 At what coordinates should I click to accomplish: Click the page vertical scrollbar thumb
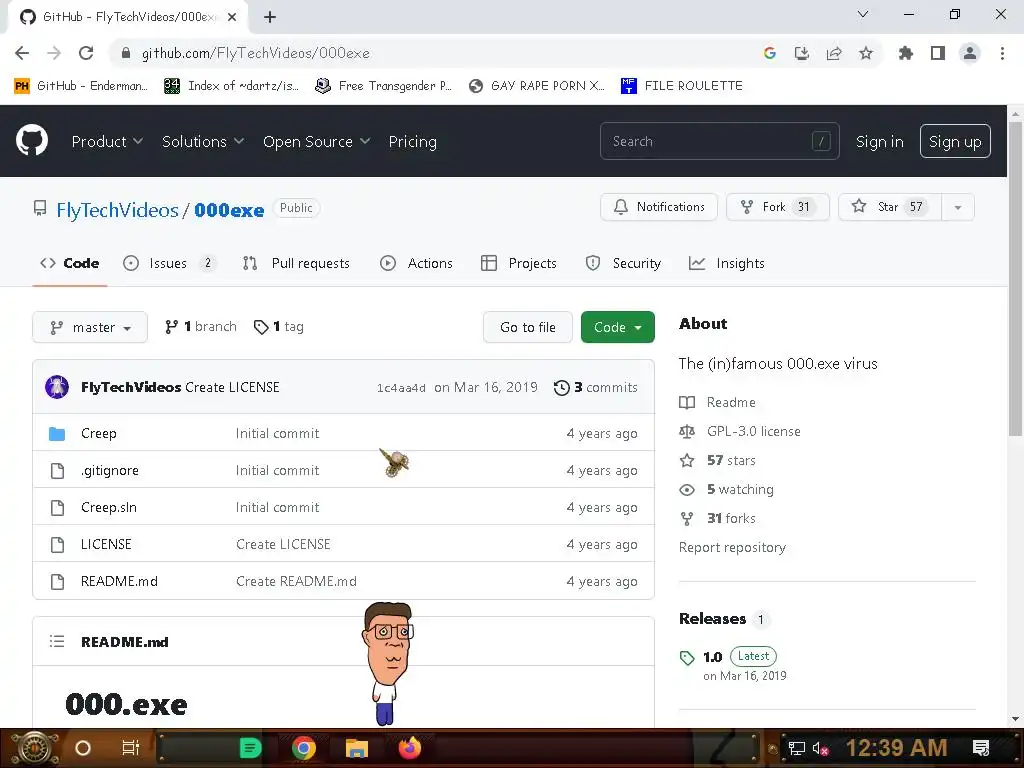(x=1015, y=279)
